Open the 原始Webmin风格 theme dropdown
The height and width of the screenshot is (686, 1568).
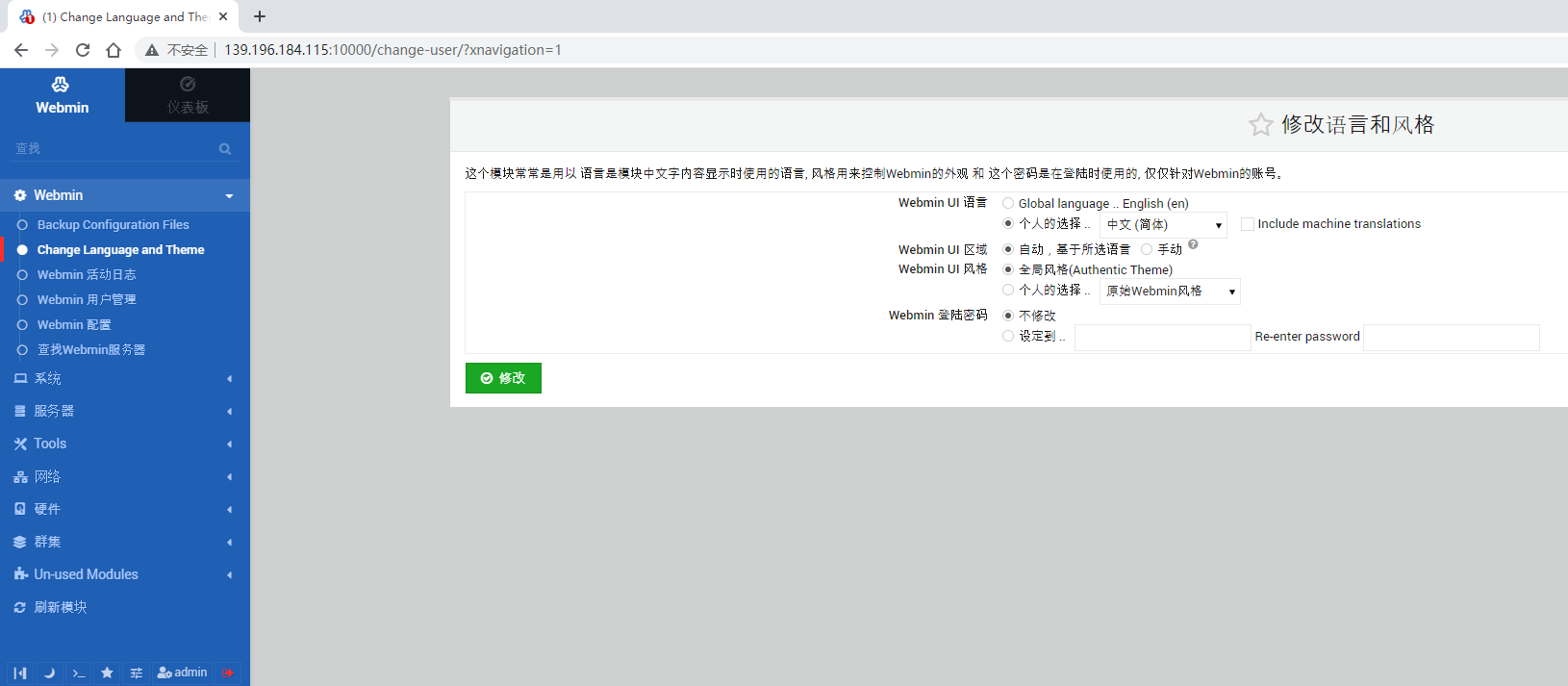pos(1170,291)
